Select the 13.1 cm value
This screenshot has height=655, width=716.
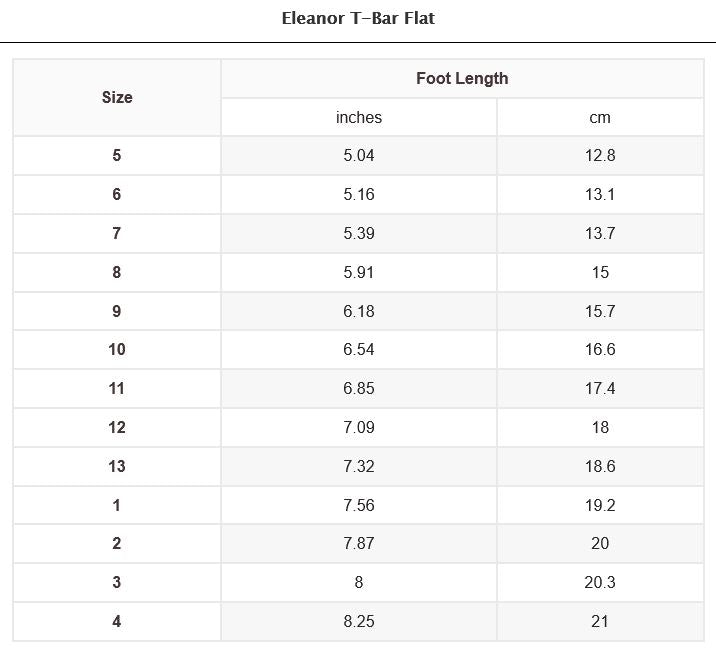(x=600, y=194)
